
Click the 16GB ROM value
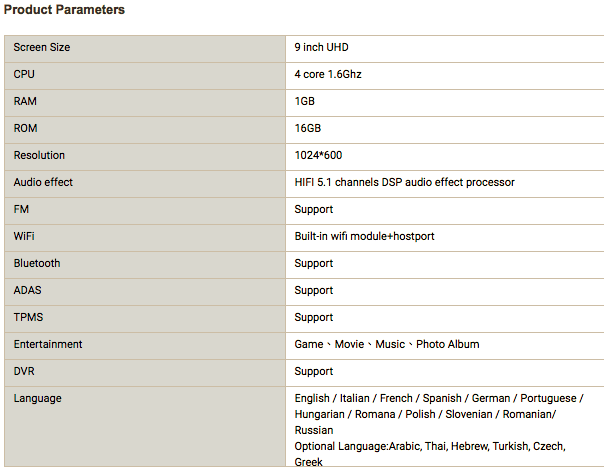(x=308, y=129)
